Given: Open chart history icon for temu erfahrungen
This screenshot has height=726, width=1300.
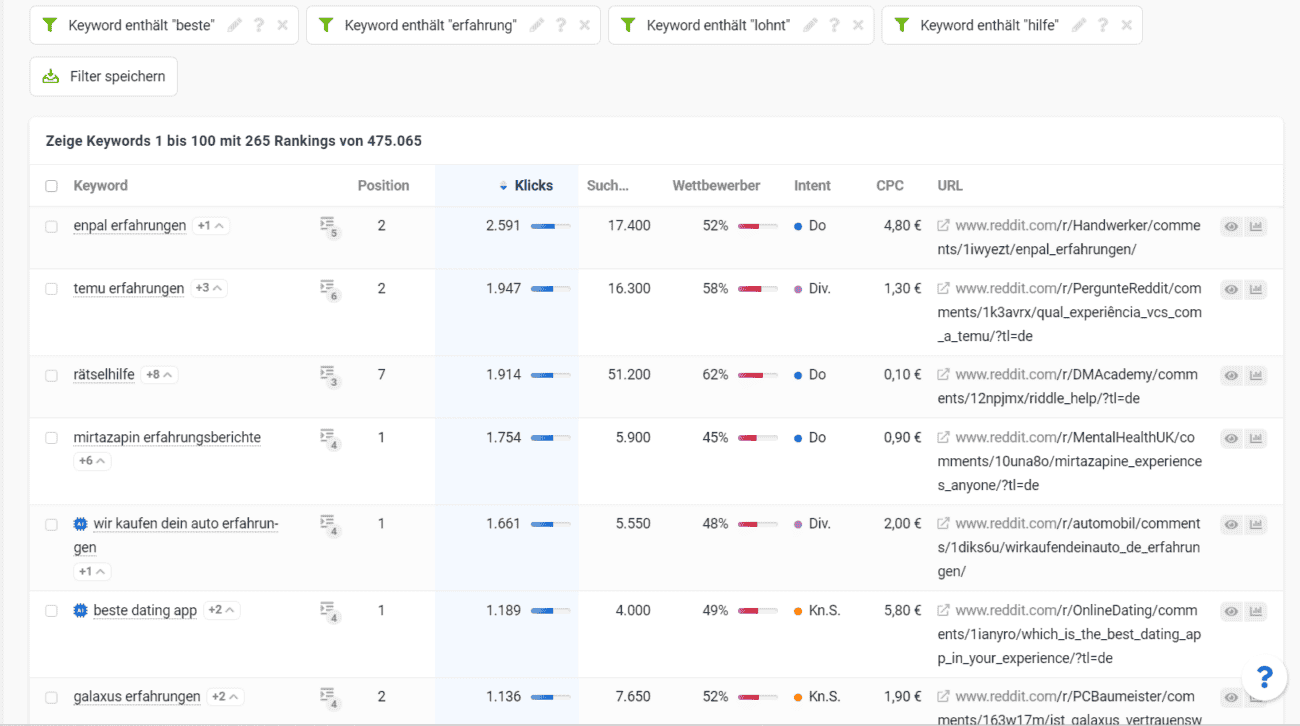Looking at the screenshot, I should (x=1256, y=289).
